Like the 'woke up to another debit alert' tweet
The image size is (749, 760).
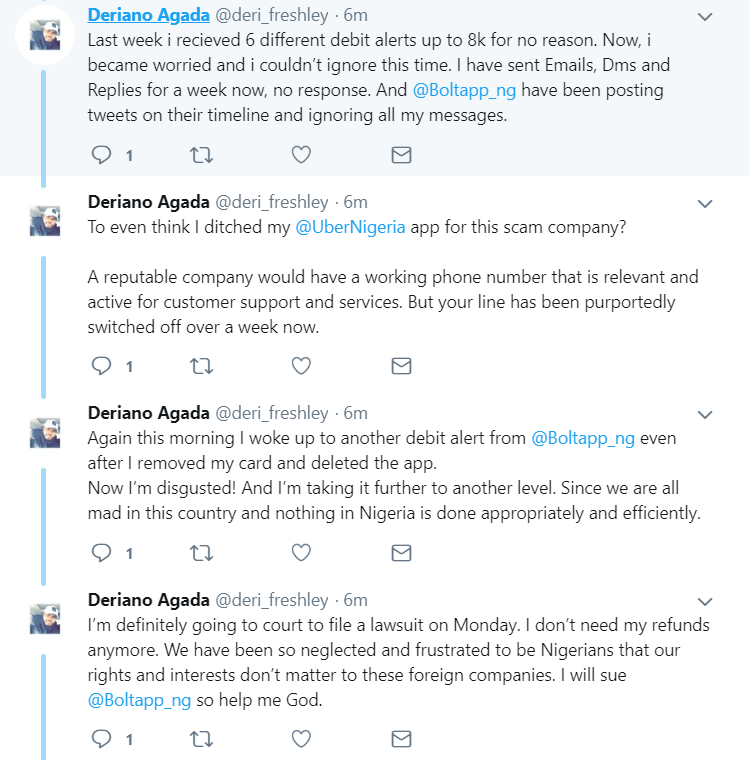click(301, 552)
